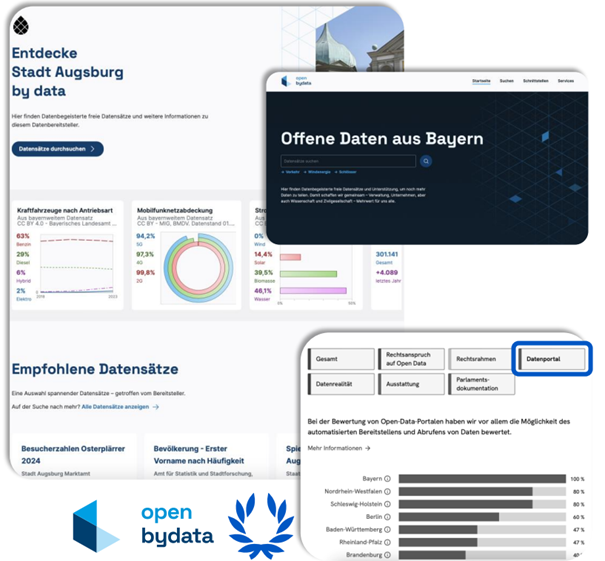Click the Bayern 100 % progress bar

point(482,479)
